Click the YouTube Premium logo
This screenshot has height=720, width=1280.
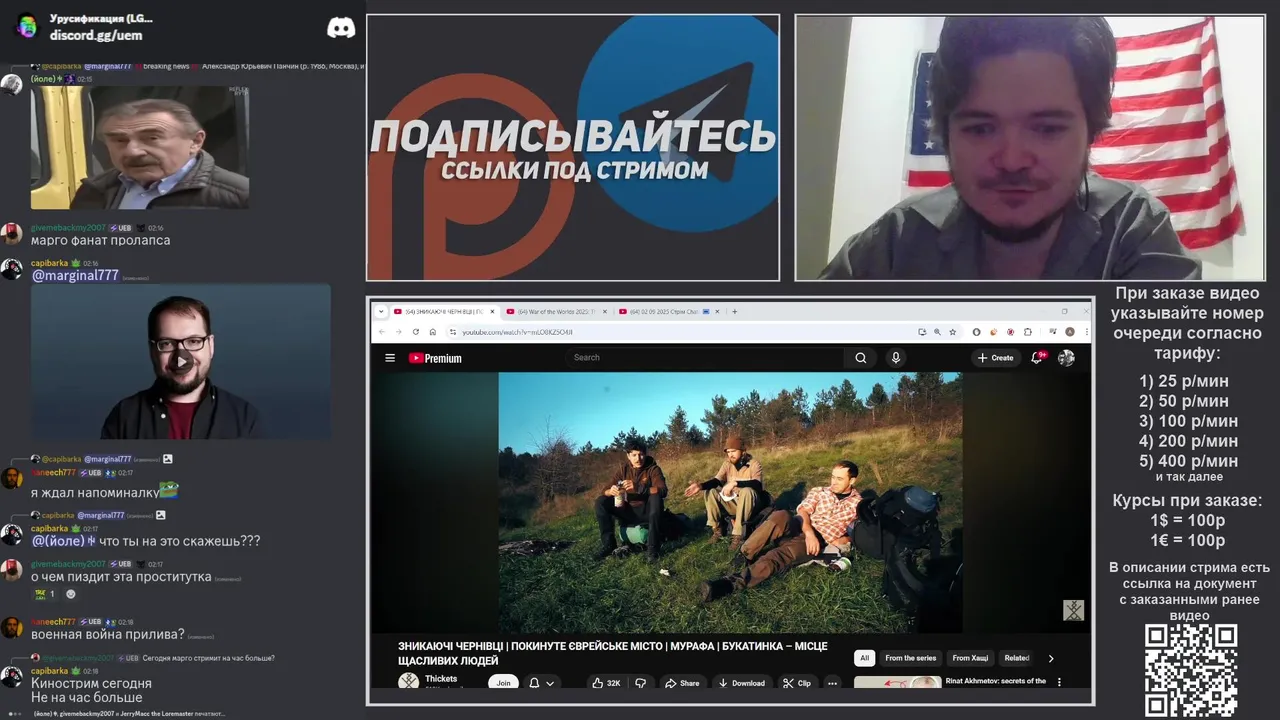(x=435, y=358)
